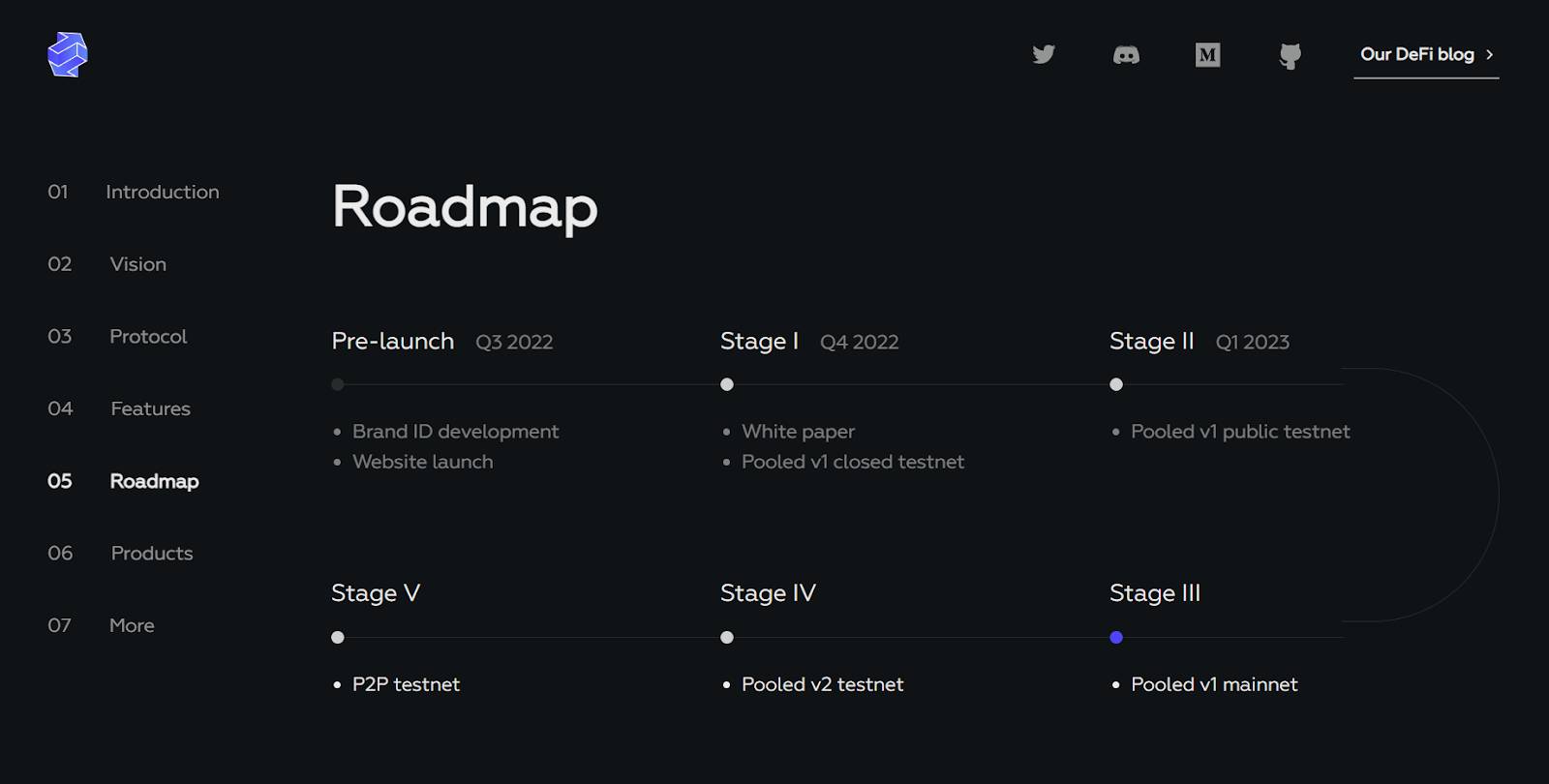Open the Medium blog icon
This screenshot has height=784, width=1549.
[1207, 55]
